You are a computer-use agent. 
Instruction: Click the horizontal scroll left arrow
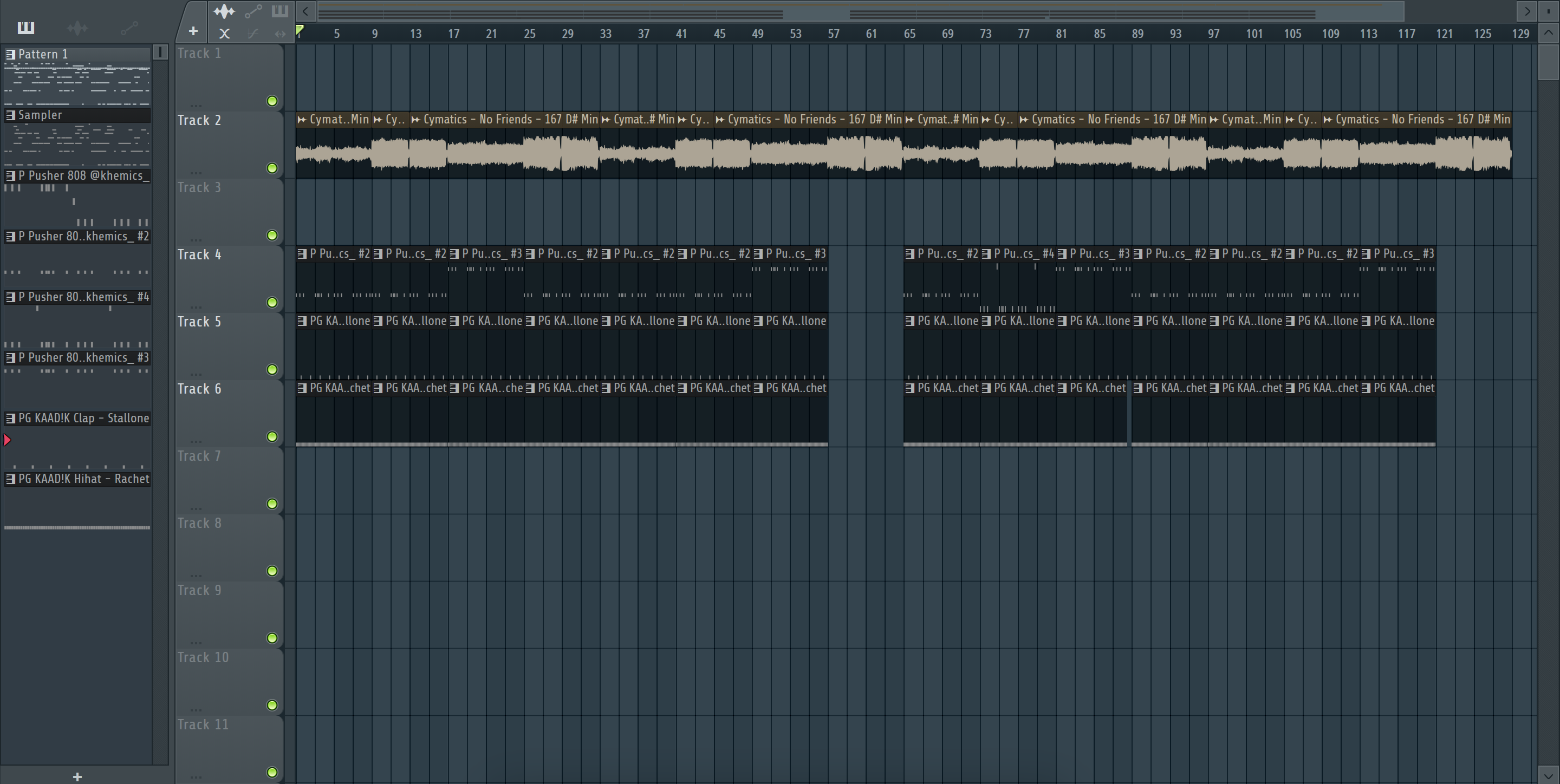tap(305, 11)
